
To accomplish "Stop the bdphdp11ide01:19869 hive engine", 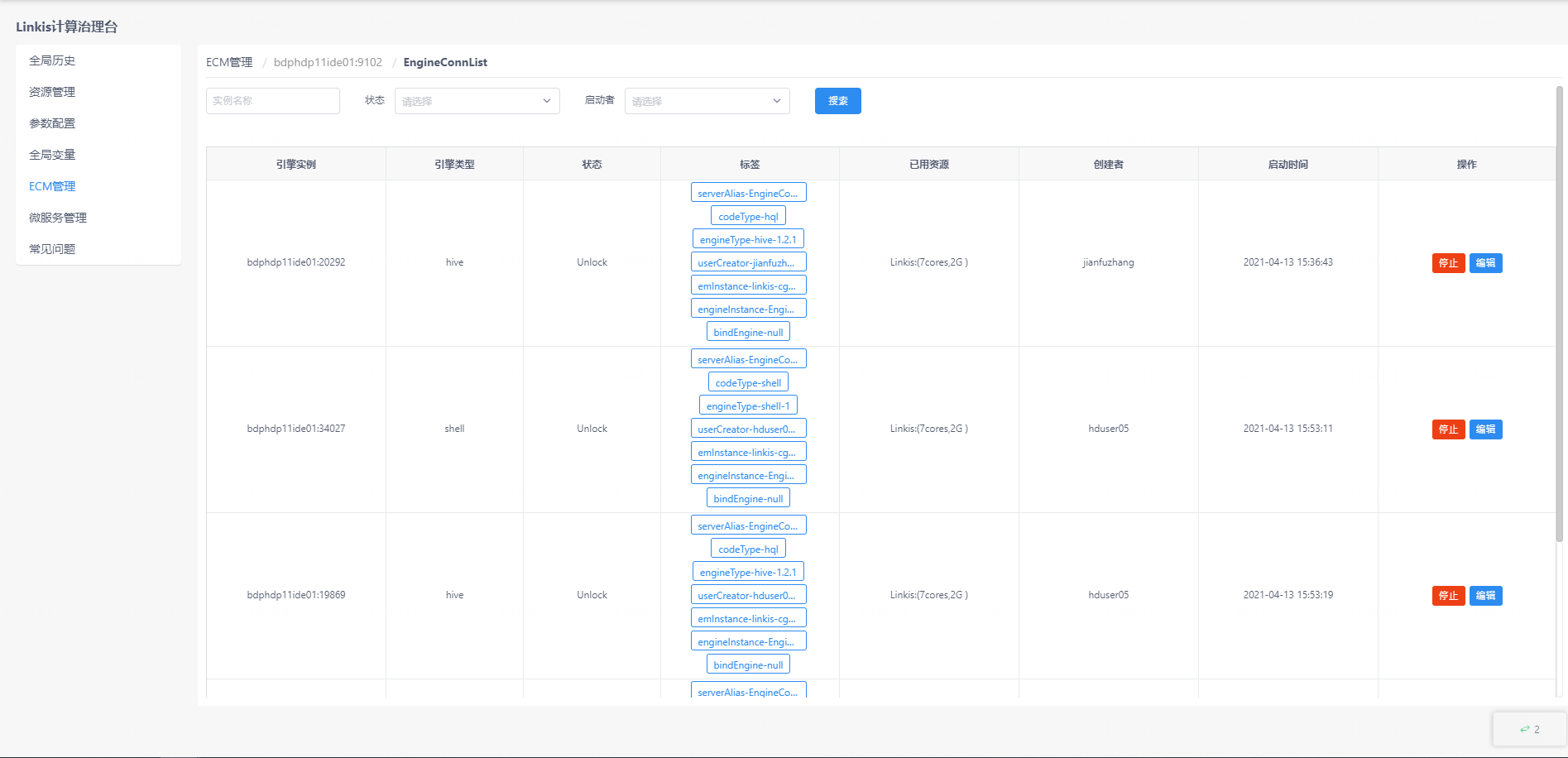I will point(1448,596).
